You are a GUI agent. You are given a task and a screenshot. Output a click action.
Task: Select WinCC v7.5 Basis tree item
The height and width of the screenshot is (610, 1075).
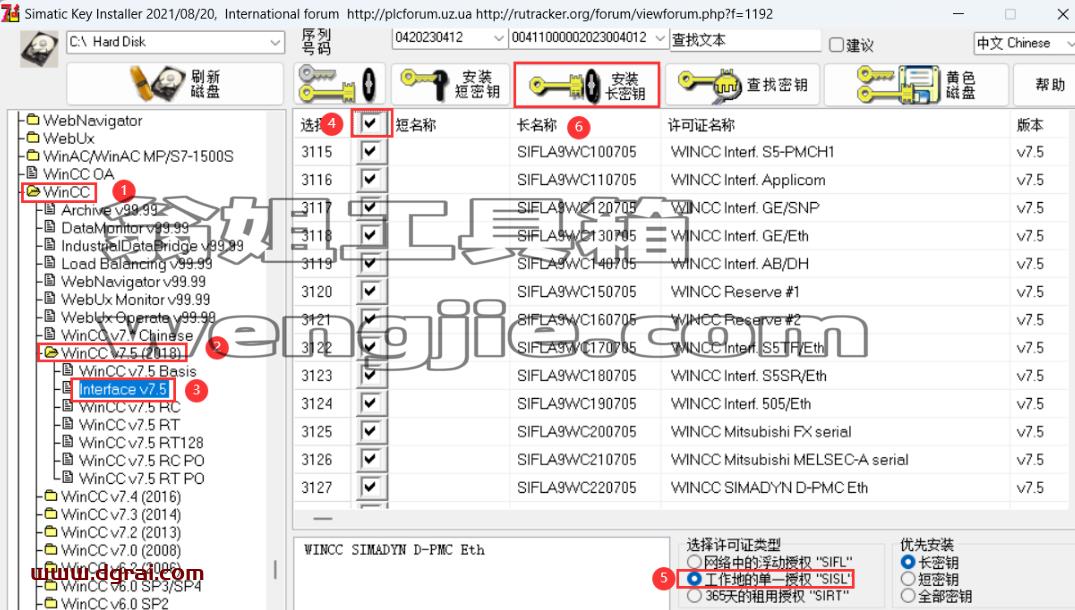click(x=137, y=371)
